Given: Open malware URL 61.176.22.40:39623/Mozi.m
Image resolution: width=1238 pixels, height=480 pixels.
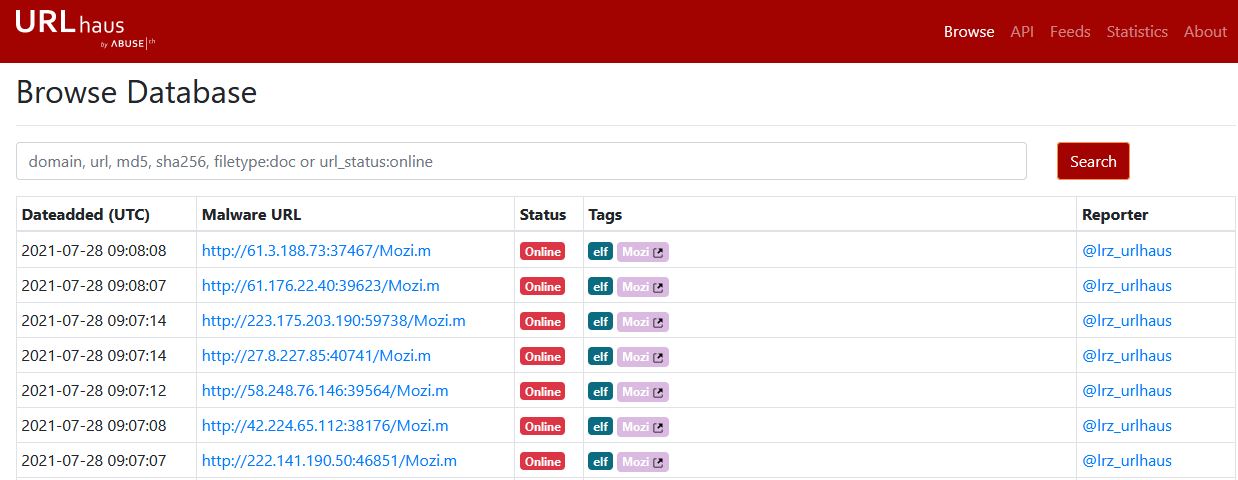Looking at the screenshot, I should coord(320,286).
